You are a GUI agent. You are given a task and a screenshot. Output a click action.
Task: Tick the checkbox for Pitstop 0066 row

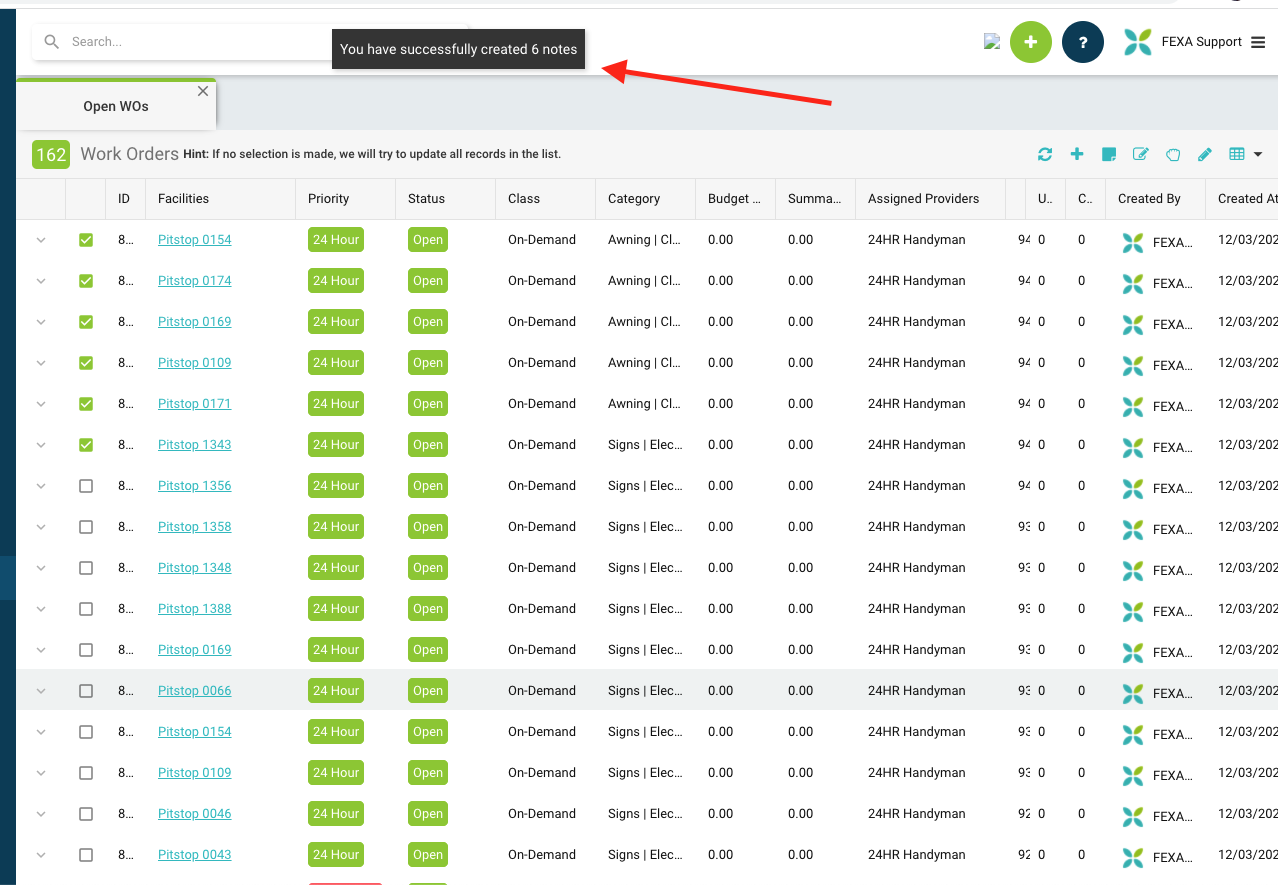[86, 691]
